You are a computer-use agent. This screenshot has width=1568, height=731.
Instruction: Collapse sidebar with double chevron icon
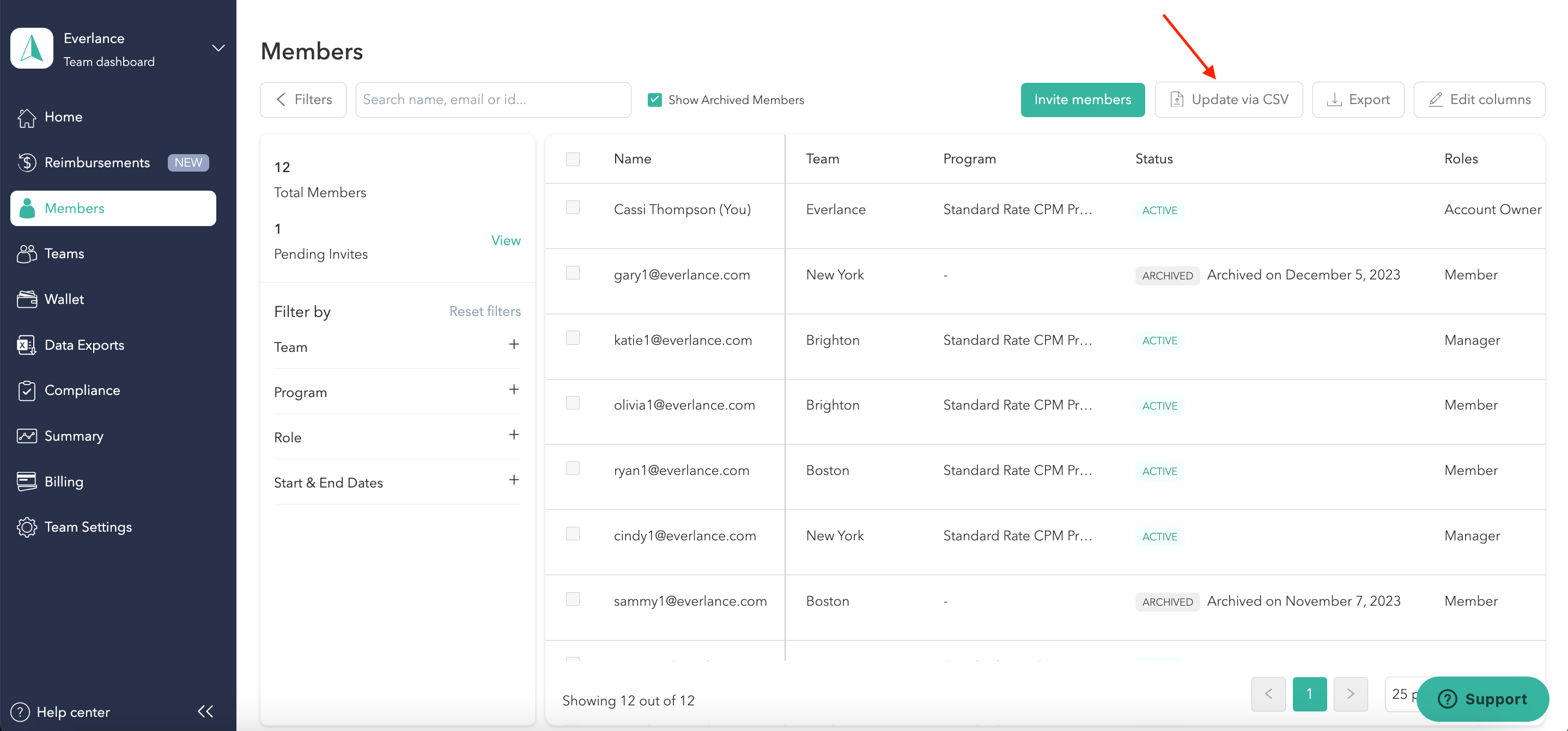(x=205, y=711)
